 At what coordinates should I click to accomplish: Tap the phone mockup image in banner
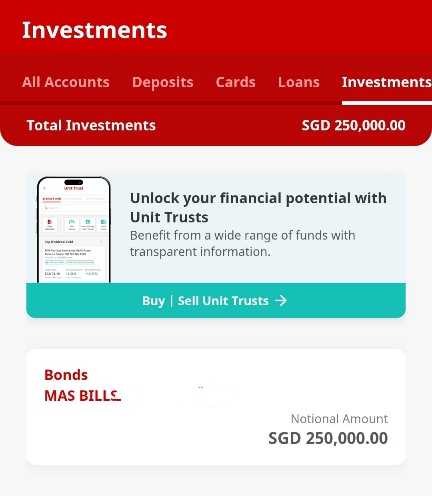pyautogui.click(x=74, y=230)
